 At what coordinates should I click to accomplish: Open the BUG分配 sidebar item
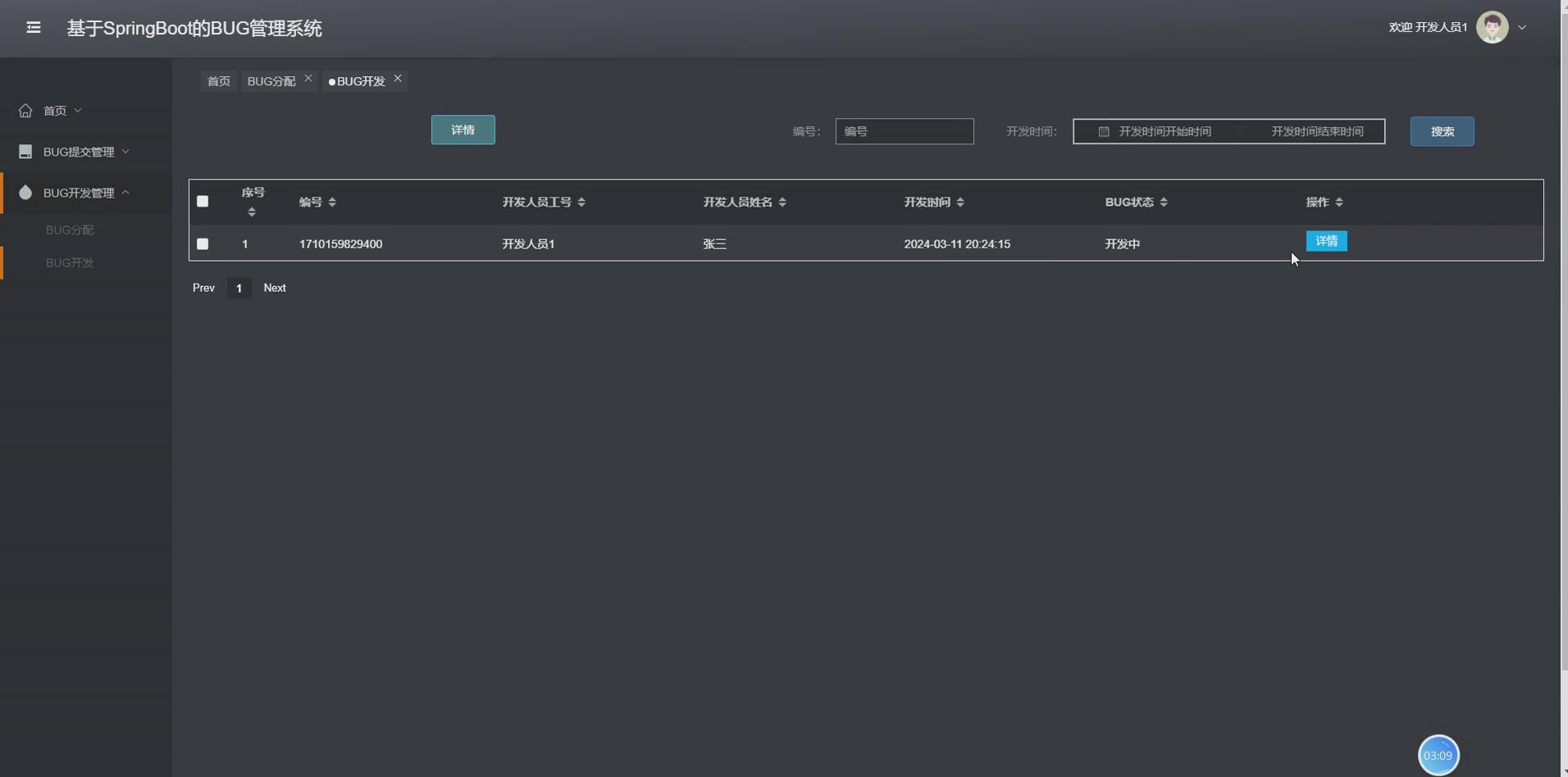[x=70, y=230]
